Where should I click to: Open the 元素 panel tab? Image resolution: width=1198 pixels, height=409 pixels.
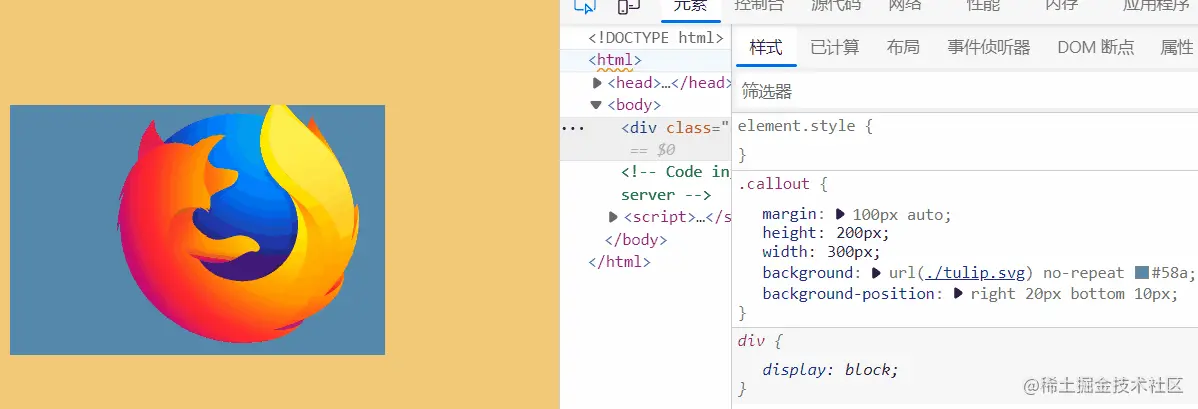click(691, 6)
